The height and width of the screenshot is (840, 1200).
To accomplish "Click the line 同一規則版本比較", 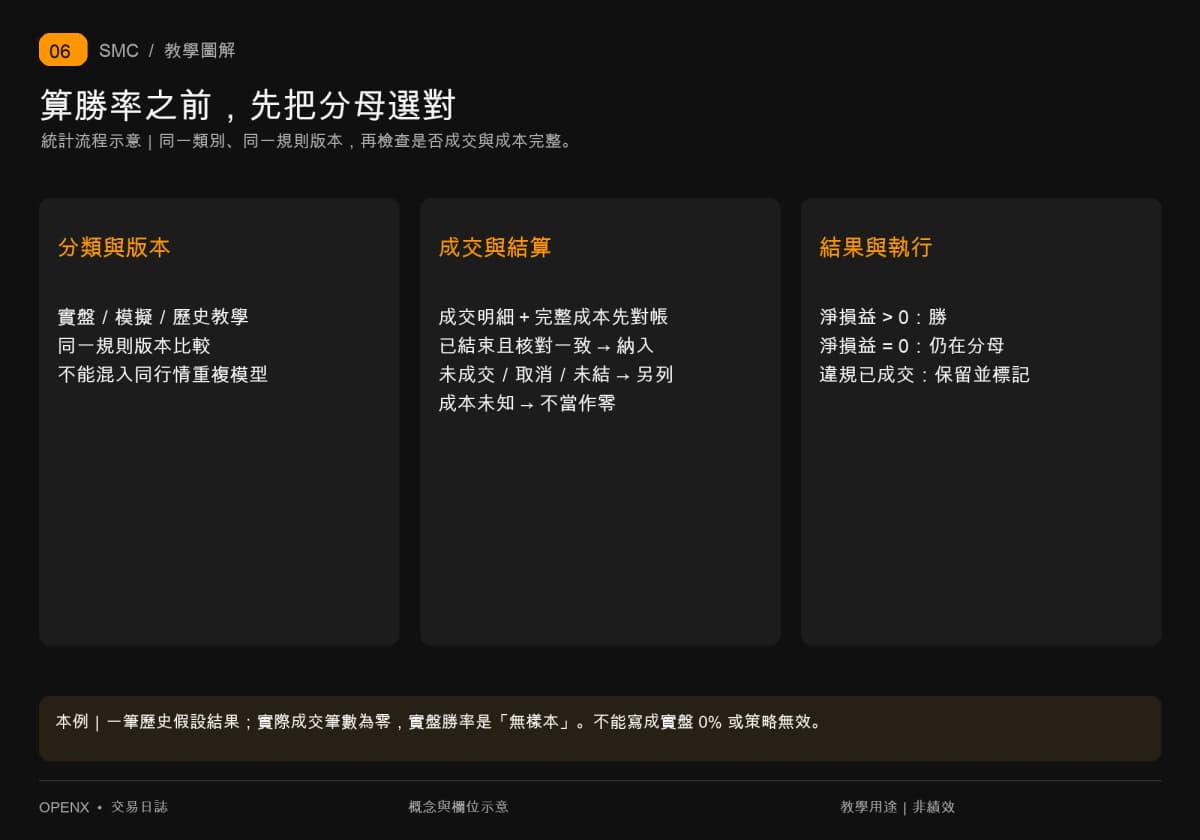I will [x=134, y=346].
